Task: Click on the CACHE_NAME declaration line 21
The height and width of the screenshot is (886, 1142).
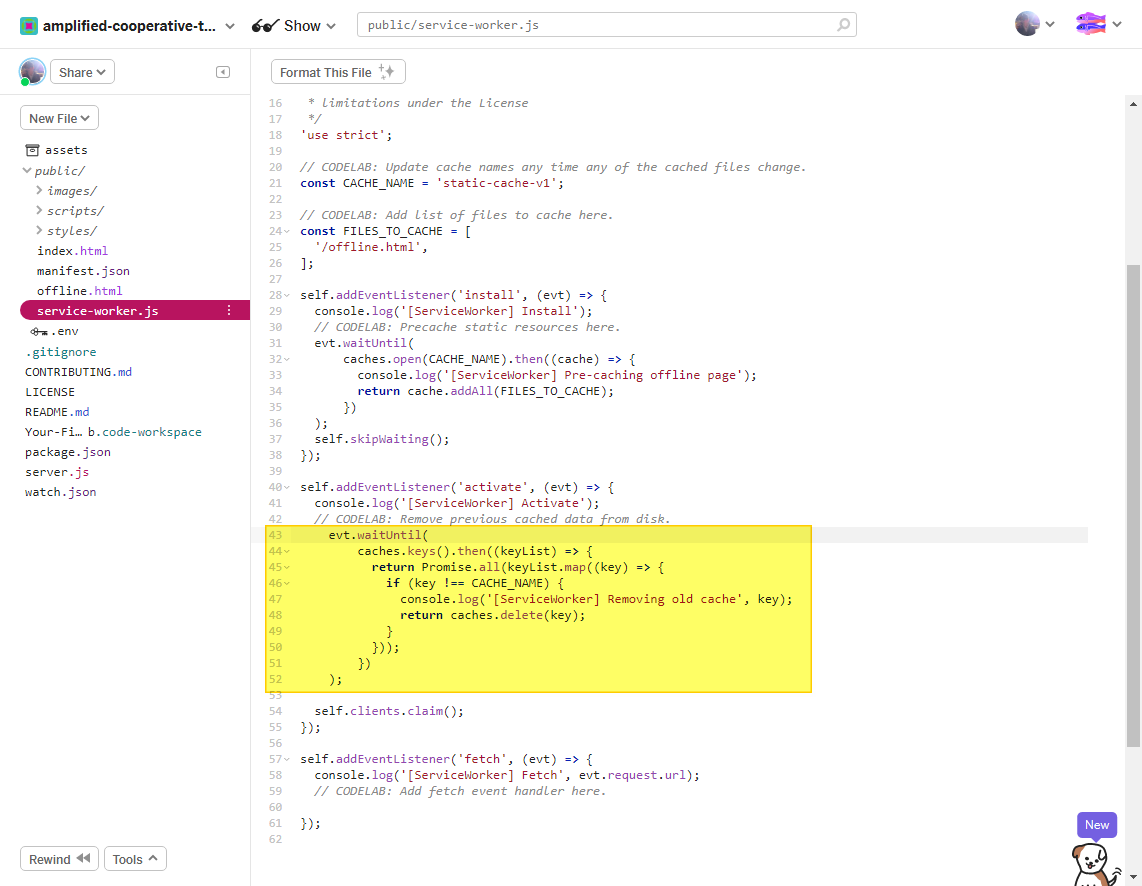Action: click(x=432, y=183)
